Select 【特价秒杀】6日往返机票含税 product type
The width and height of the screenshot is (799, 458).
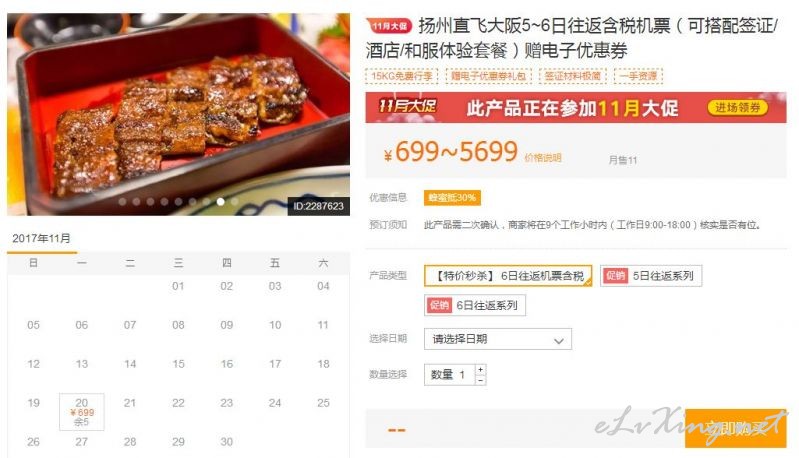508,276
